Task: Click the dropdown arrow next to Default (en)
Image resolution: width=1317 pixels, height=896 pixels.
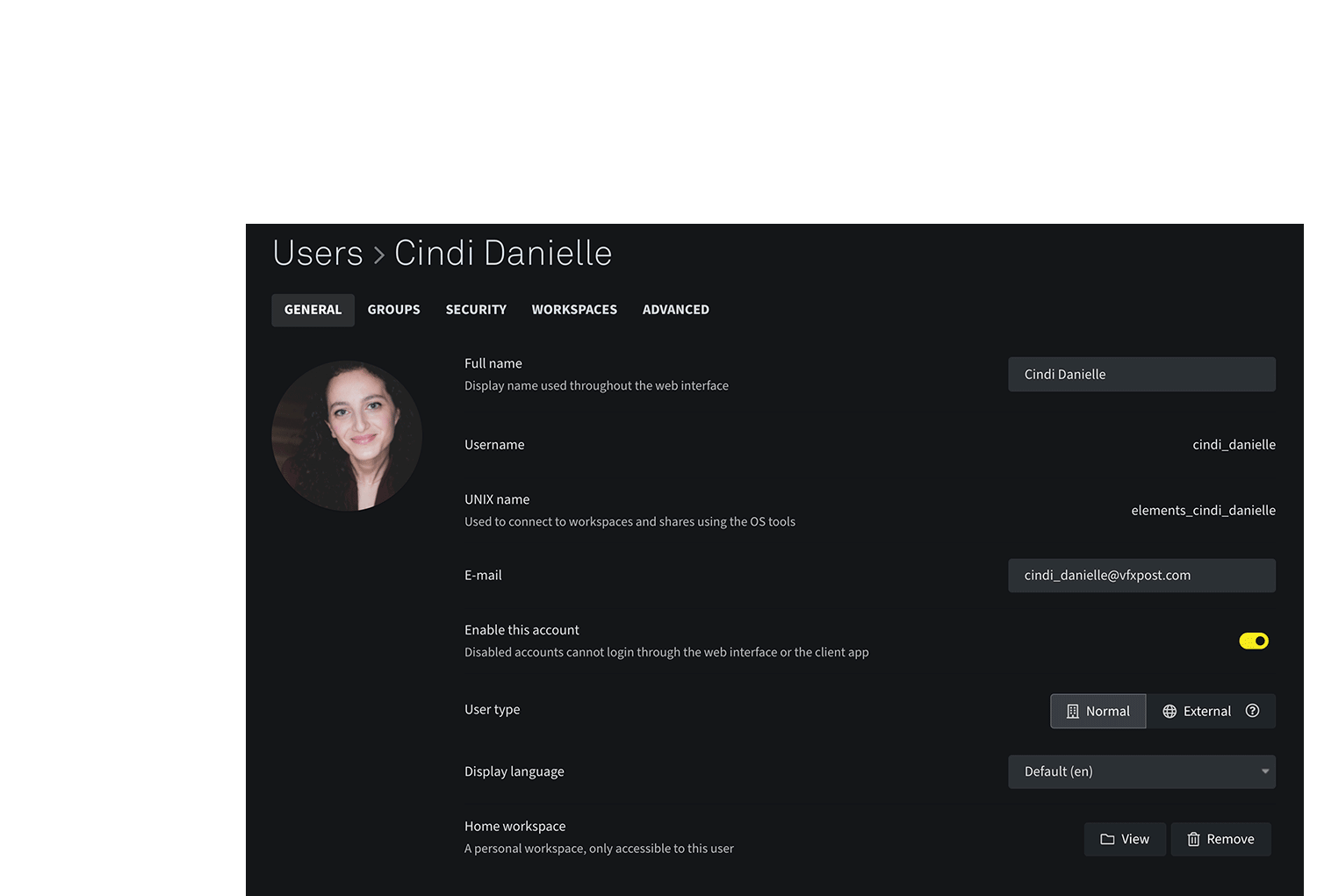Action: 1265,772
